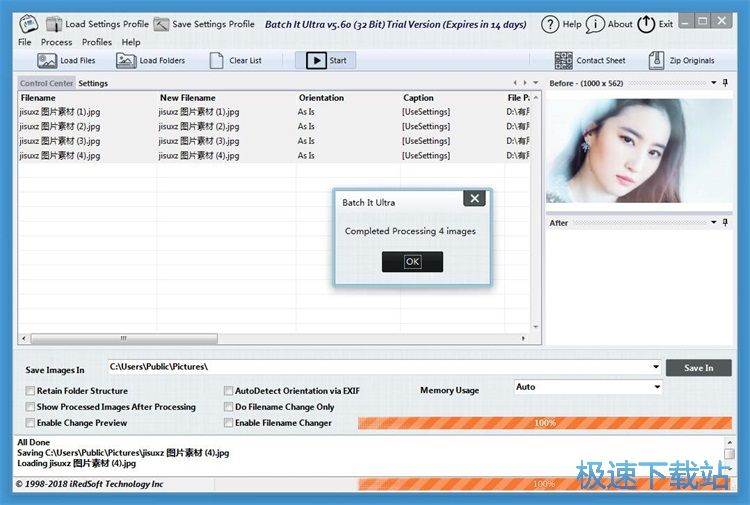Click the 100% progress bar above the log
Viewport: 750px width, 505px height.
click(x=545, y=423)
